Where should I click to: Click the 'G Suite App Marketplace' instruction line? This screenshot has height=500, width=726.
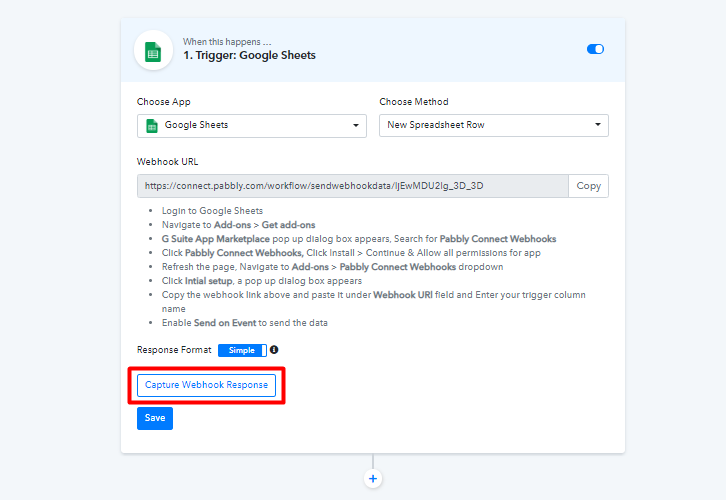359,239
